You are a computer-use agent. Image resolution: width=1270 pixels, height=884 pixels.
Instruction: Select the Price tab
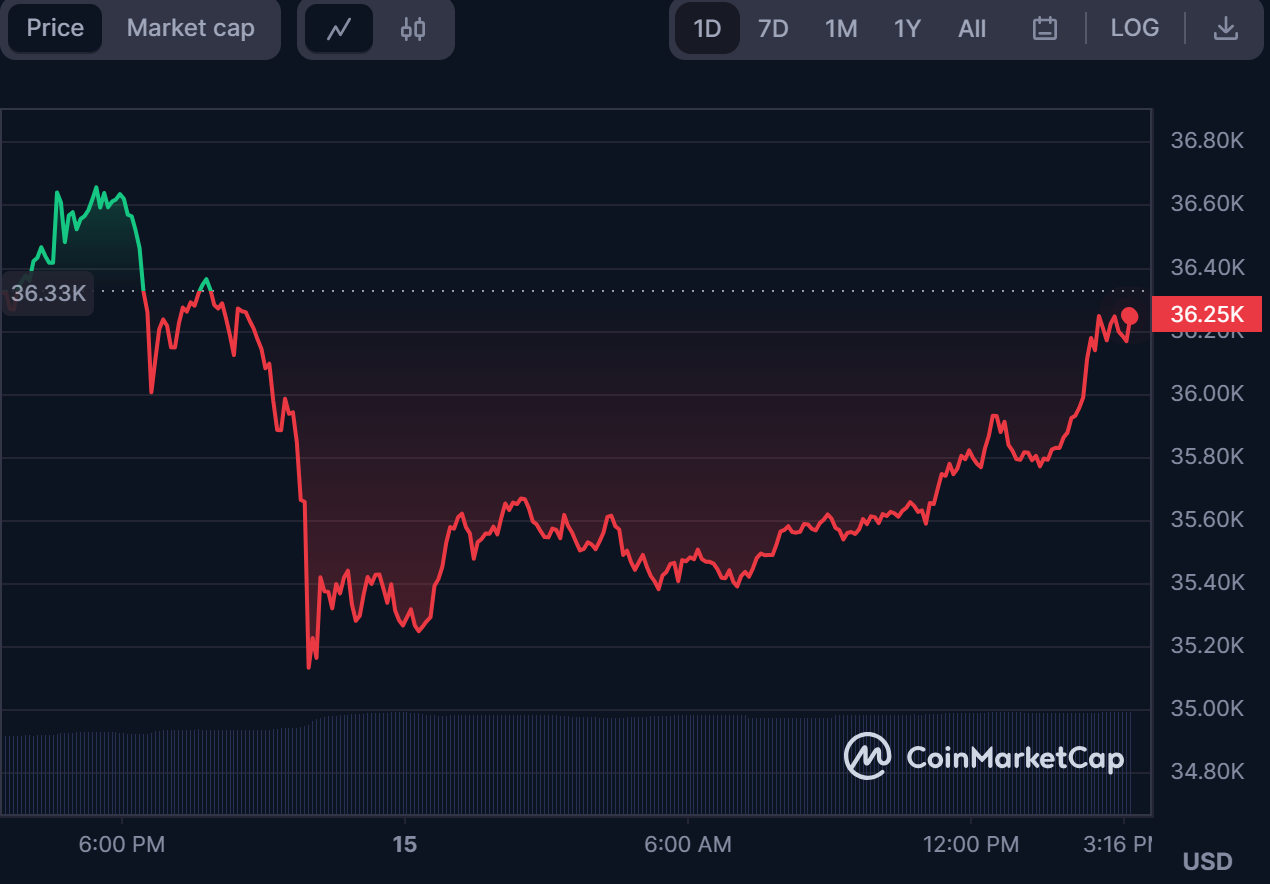pos(55,28)
